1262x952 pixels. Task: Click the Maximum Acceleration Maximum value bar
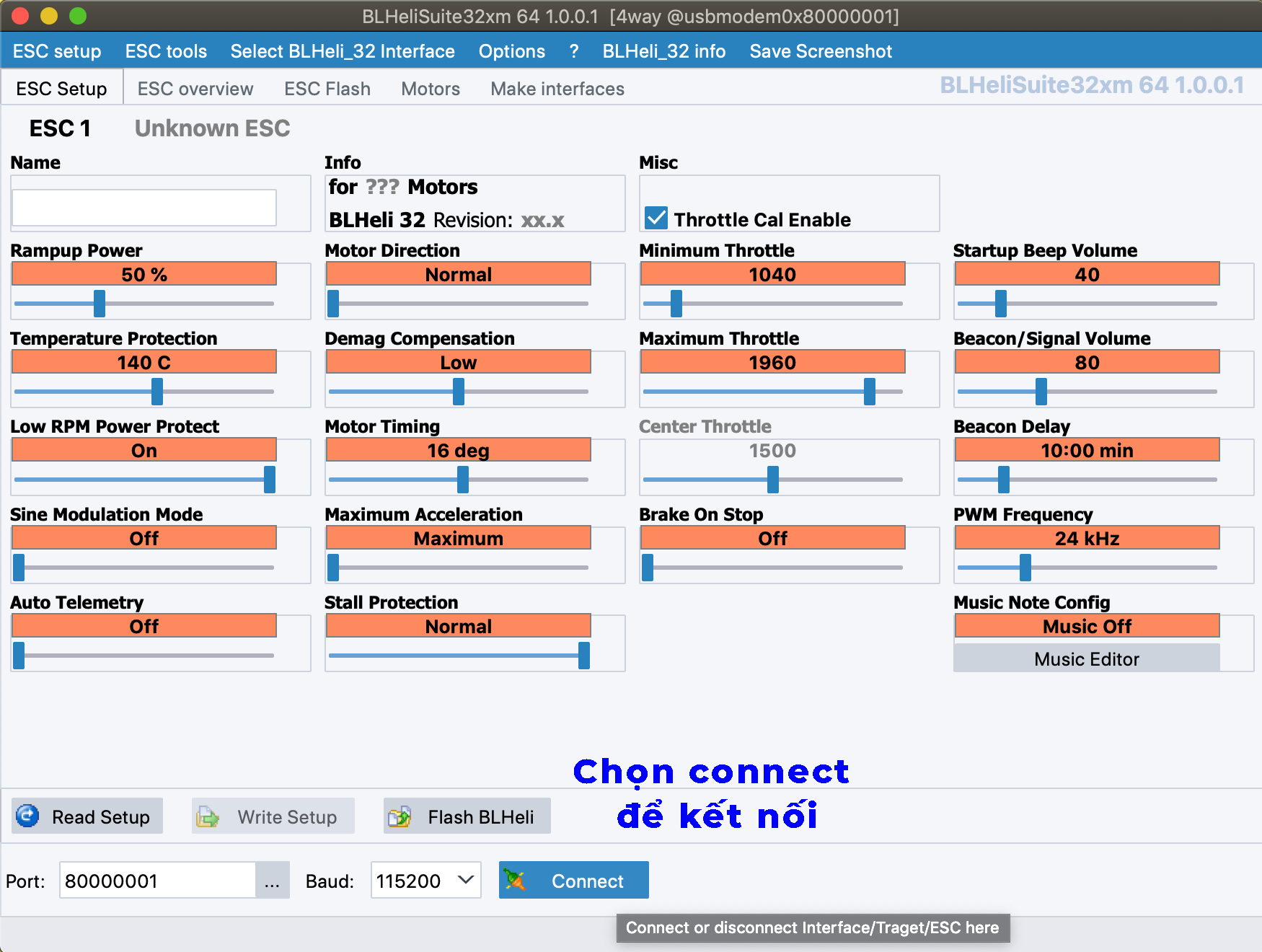click(x=459, y=538)
